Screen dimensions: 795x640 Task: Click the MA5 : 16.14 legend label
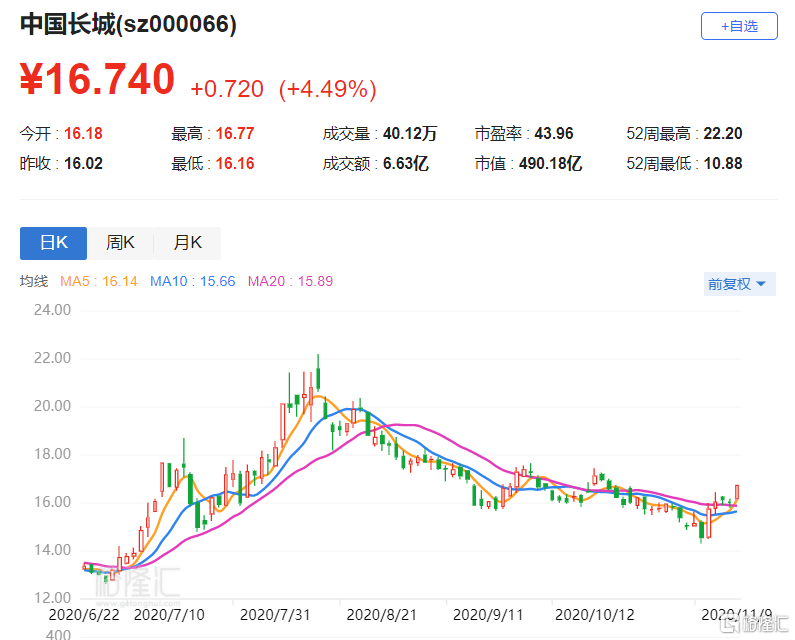[x=99, y=281]
